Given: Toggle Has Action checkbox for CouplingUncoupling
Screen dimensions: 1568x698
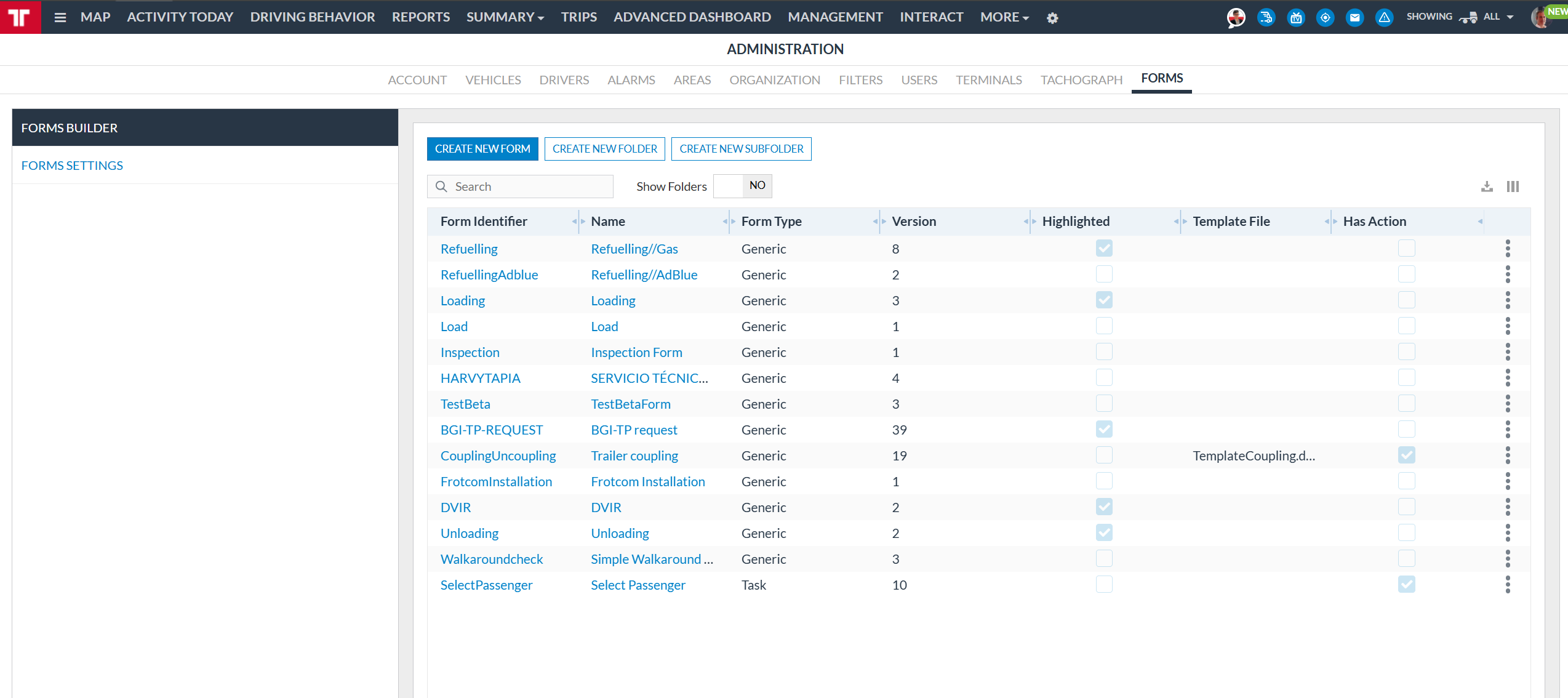Looking at the screenshot, I should click(1406, 455).
